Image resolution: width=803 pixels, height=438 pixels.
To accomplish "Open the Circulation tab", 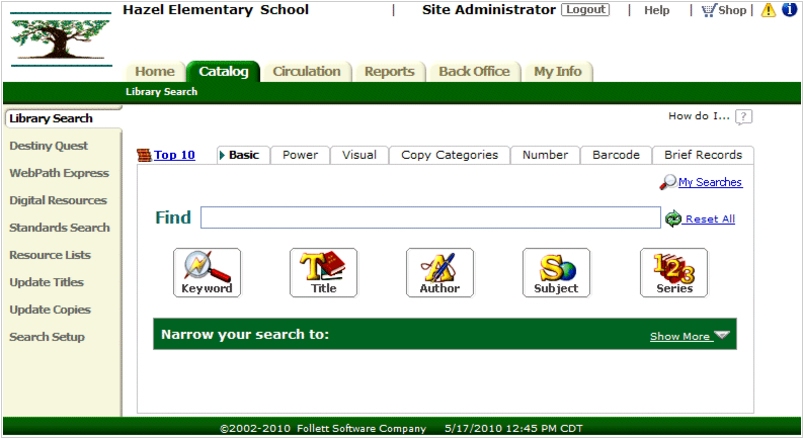I will pos(307,71).
